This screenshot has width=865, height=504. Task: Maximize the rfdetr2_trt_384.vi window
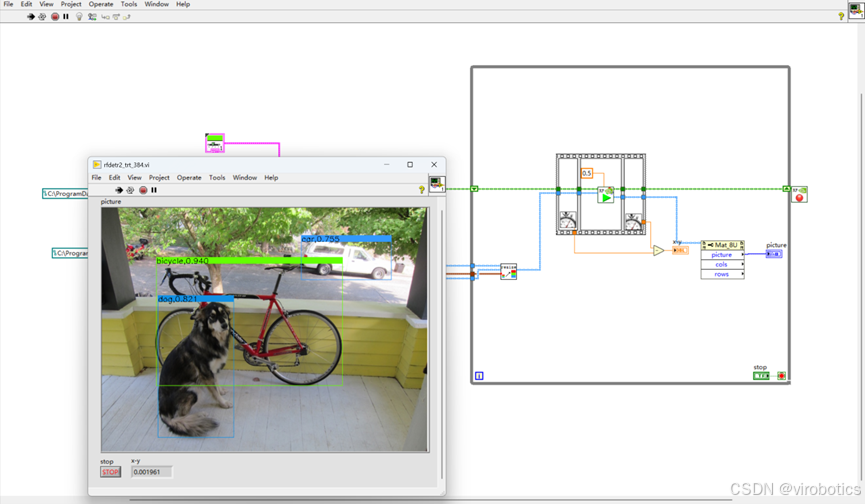tap(410, 164)
